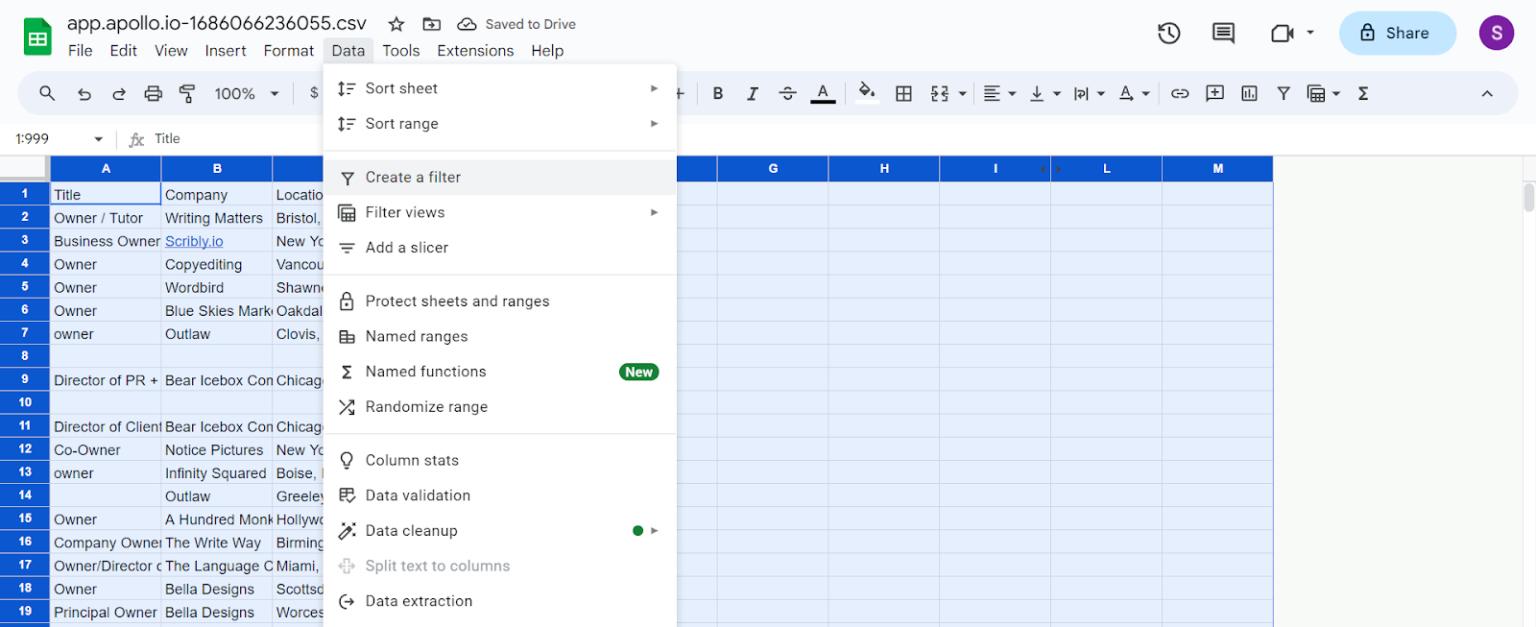
Task: Toggle bold formatting
Action: point(717,93)
